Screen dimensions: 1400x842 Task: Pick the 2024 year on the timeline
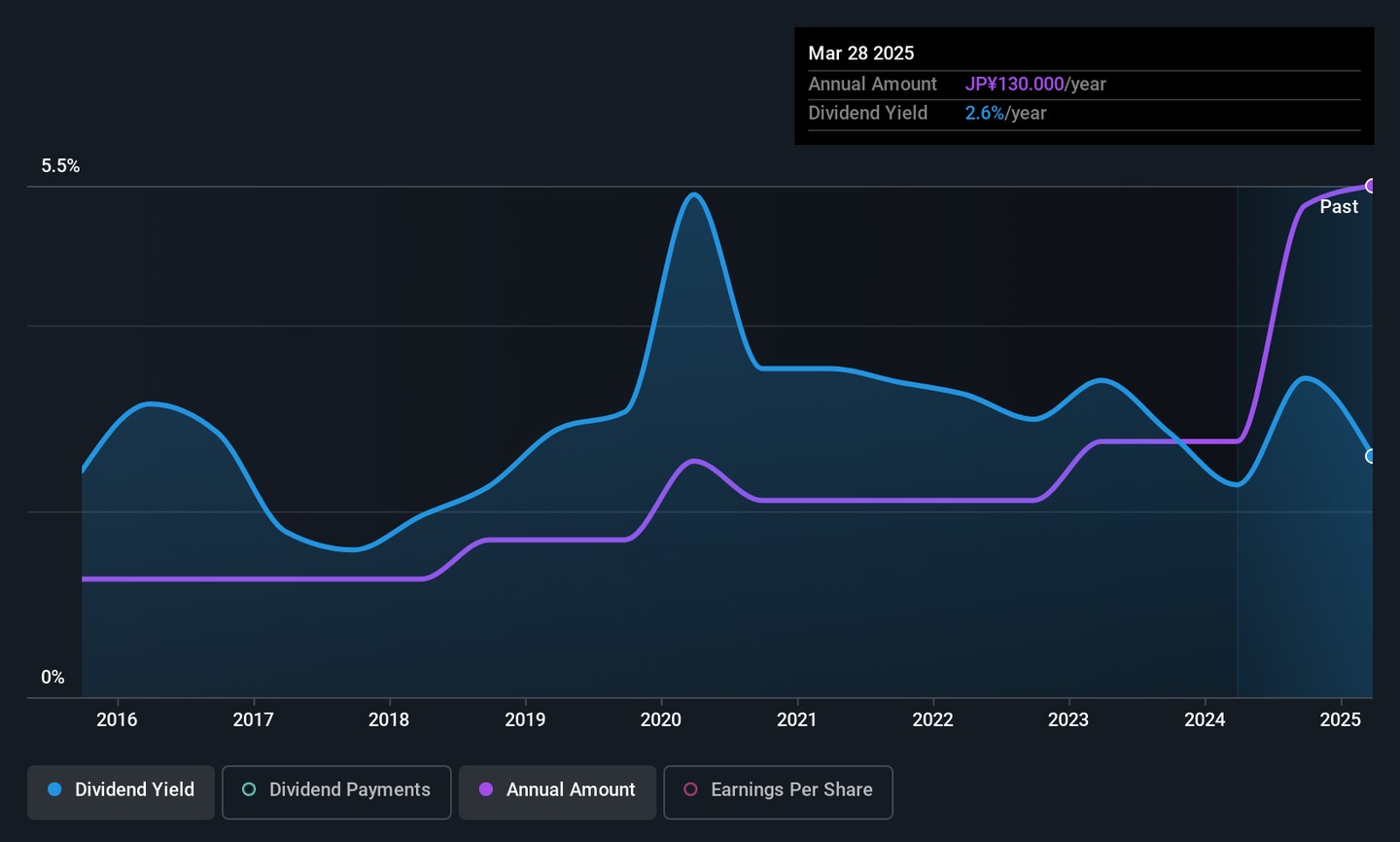pos(1205,719)
